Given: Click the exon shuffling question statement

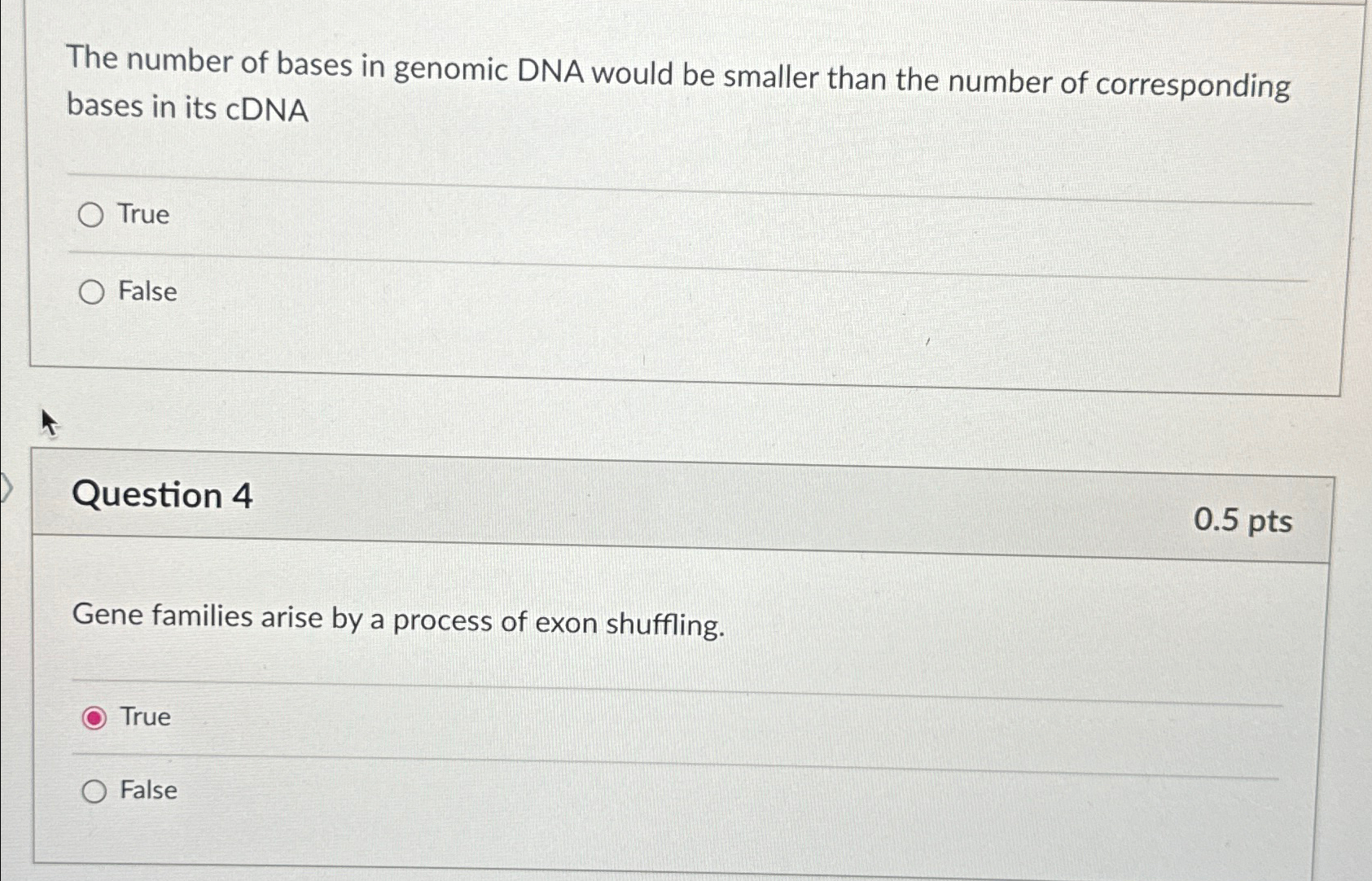Looking at the screenshot, I should coord(399,620).
